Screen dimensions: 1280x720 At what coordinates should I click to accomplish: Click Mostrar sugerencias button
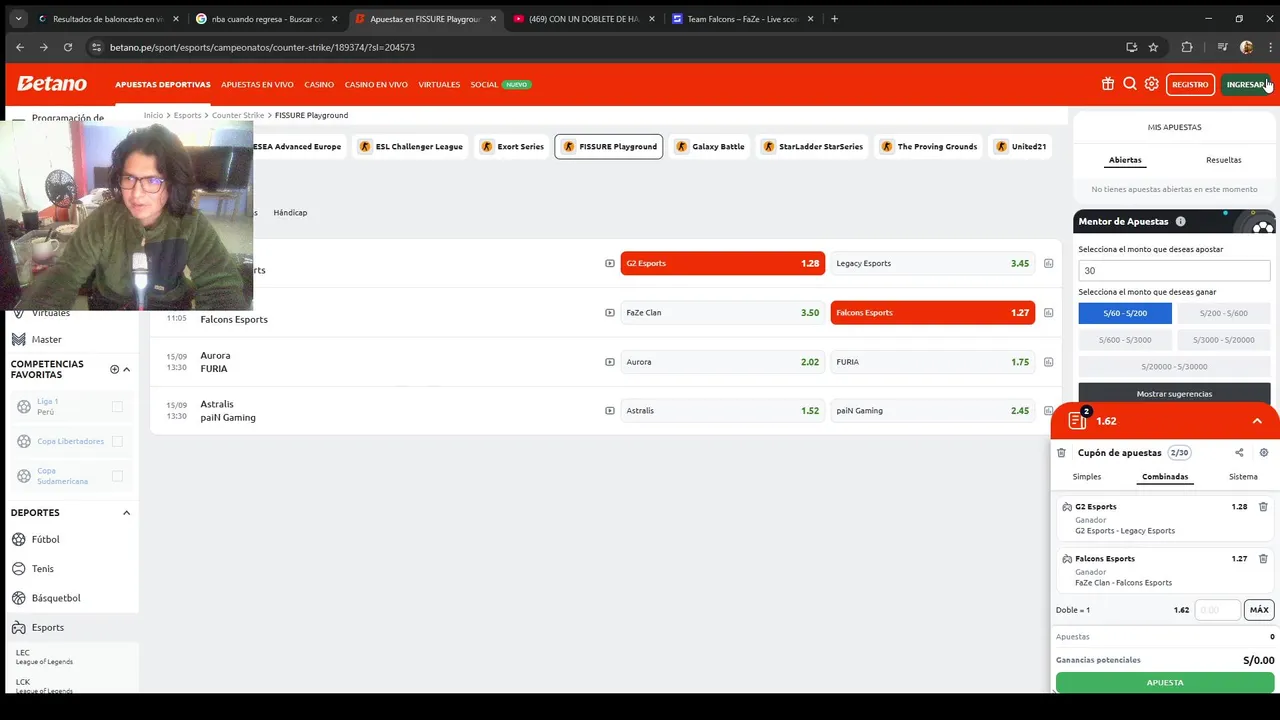coord(1174,394)
